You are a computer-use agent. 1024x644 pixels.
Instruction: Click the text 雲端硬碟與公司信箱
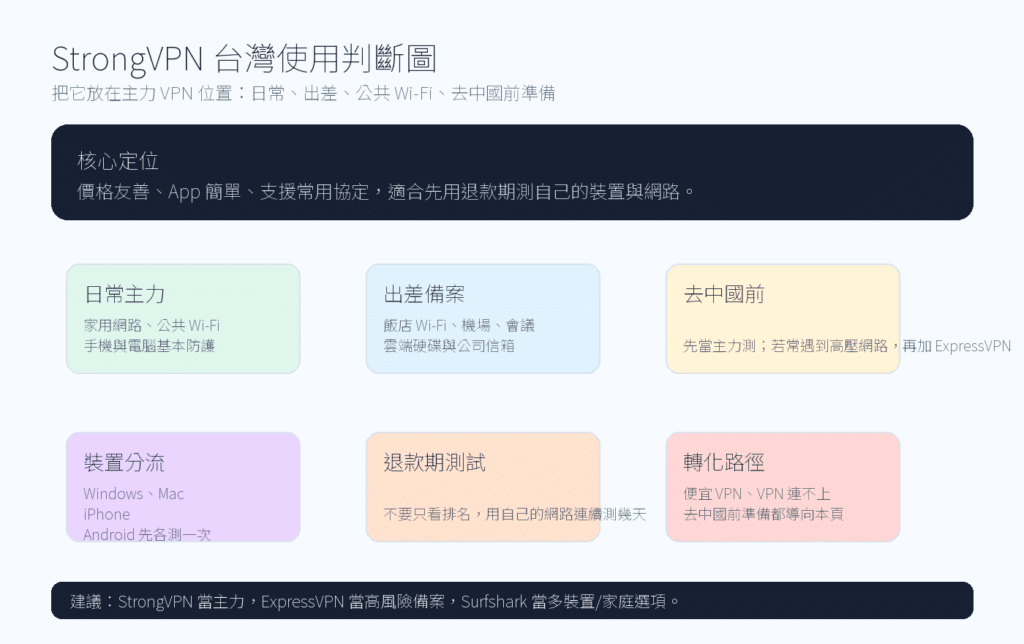tap(449, 346)
